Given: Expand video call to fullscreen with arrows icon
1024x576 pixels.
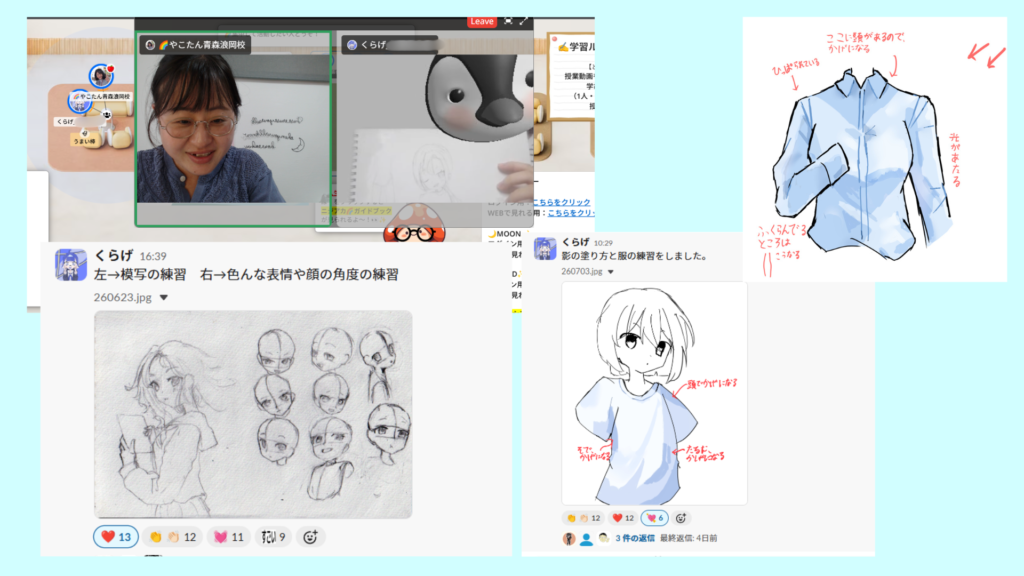Looking at the screenshot, I should [524, 21].
